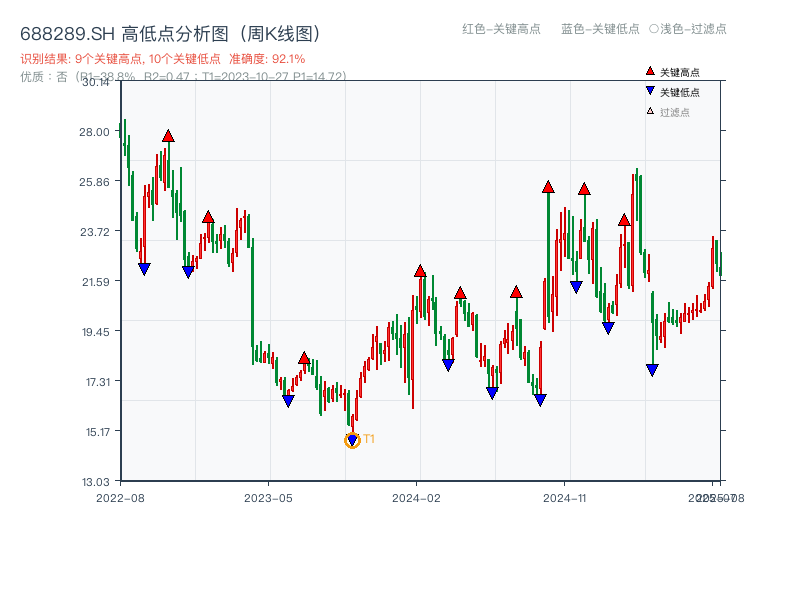This screenshot has width=800, height=600.
Task: Toggle the 关键高点 legend label
Action: pyautogui.click(x=680, y=72)
